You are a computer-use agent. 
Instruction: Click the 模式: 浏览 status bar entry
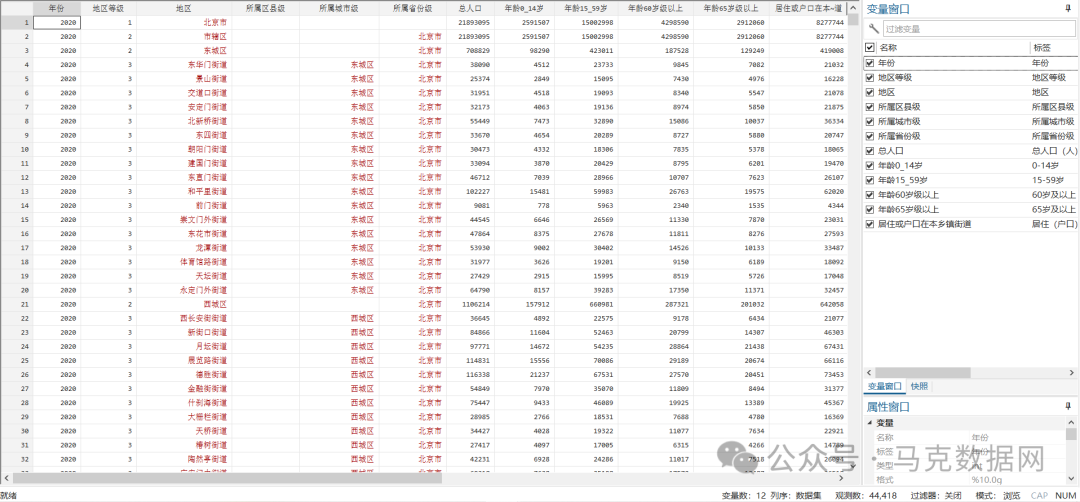998,495
